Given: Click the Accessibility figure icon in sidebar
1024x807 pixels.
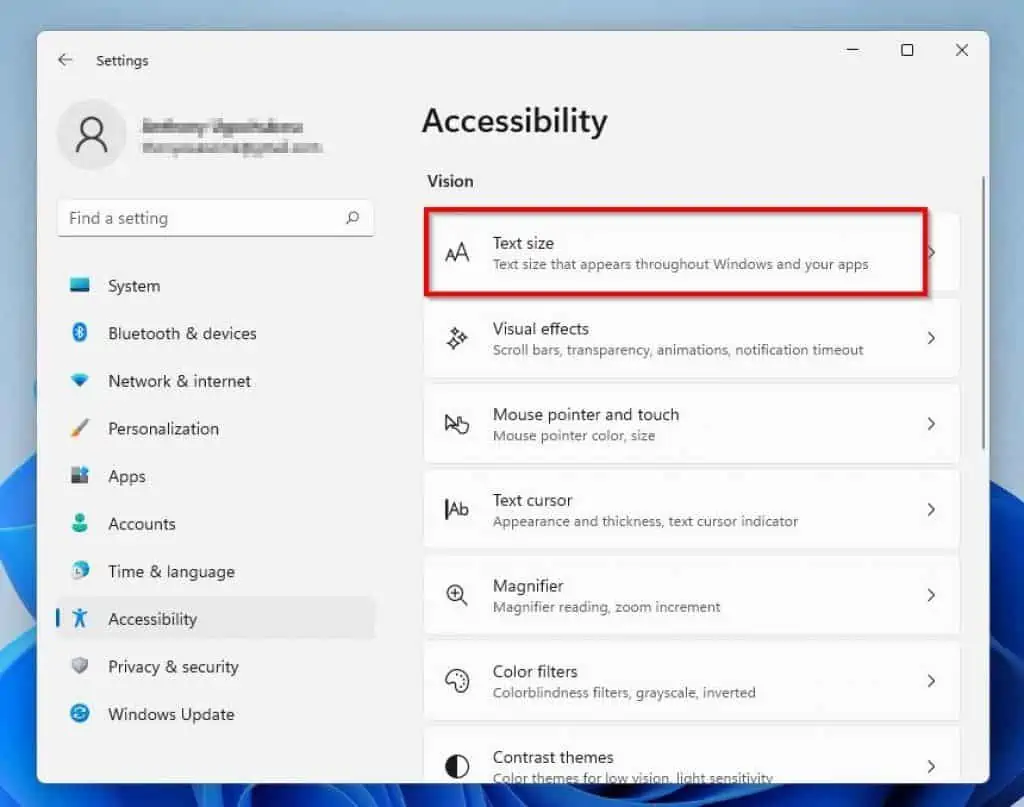Looking at the screenshot, I should (80, 618).
